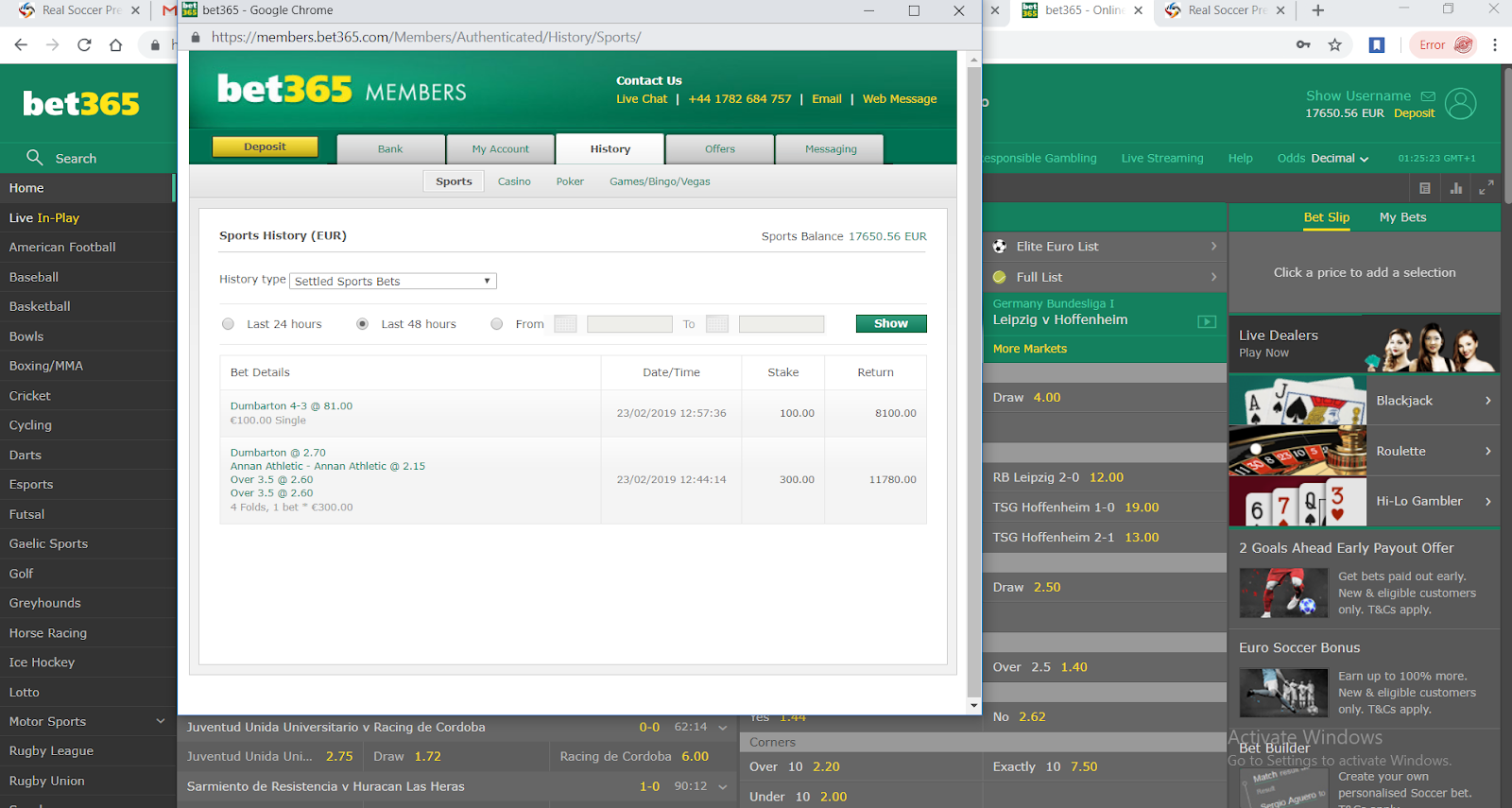Click into the To date input field
1512x808 pixels.
point(782,324)
